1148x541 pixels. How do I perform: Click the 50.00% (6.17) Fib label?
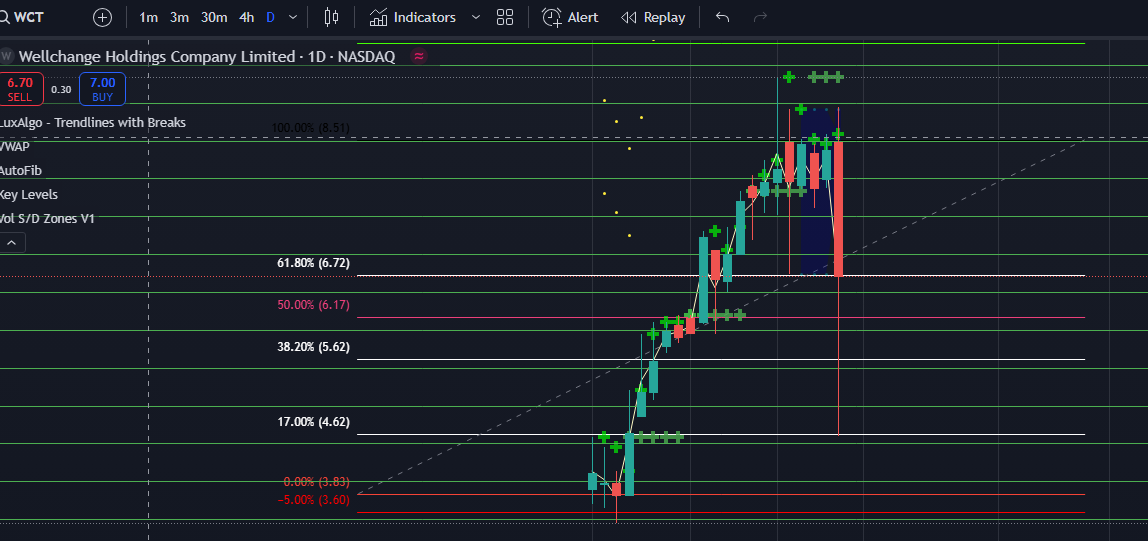click(313, 305)
